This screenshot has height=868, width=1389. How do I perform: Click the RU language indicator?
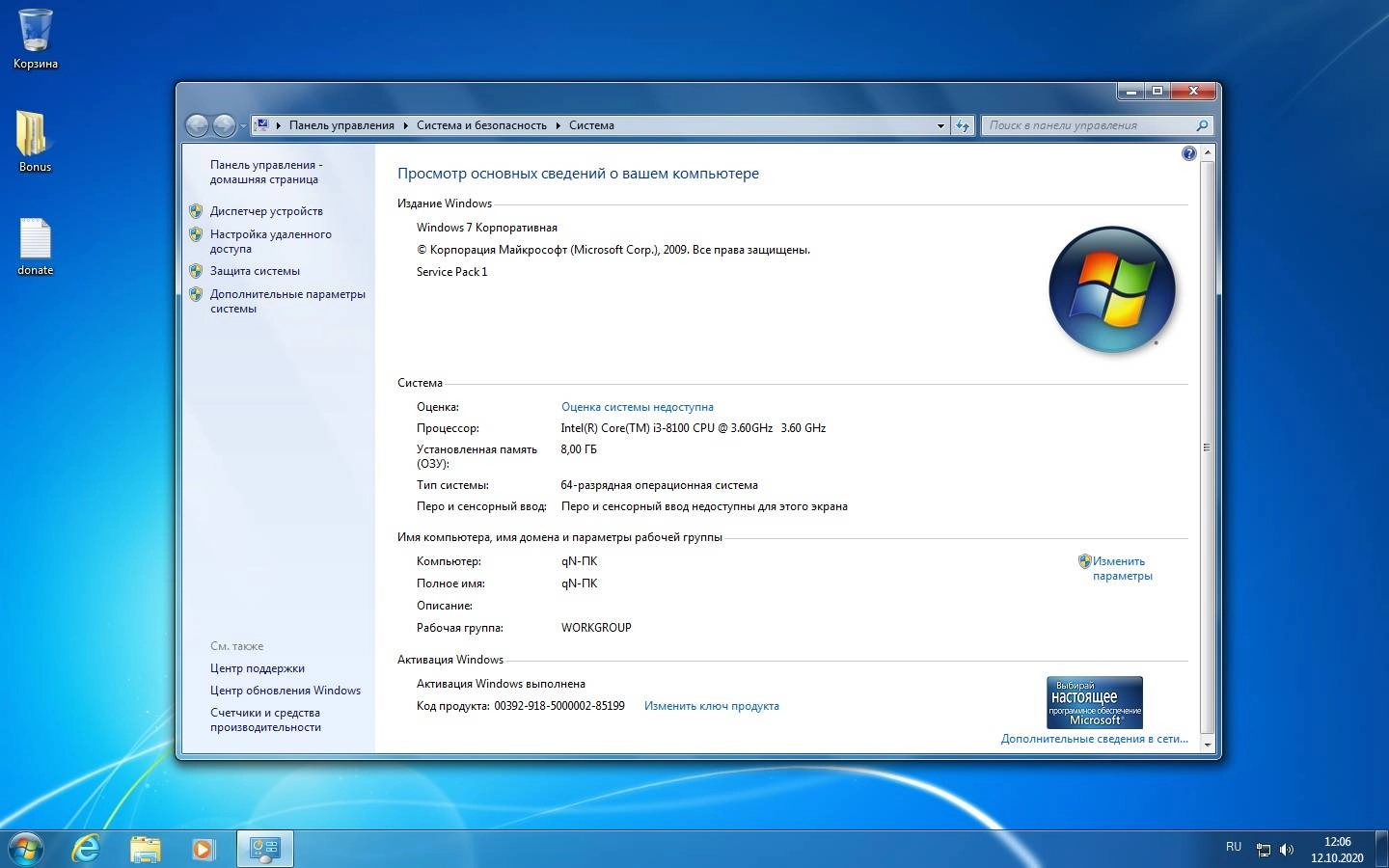pyautogui.click(x=1234, y=847)
